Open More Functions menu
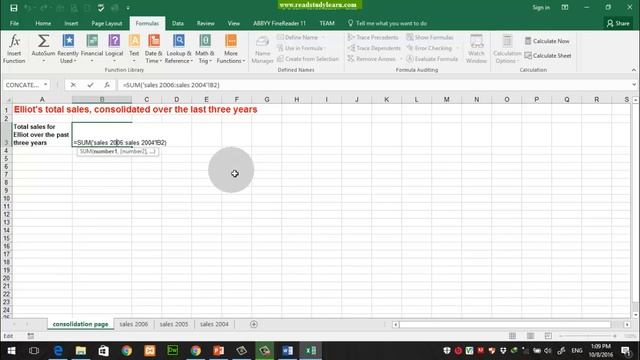640x360 pixels. (x=231, y=49)
